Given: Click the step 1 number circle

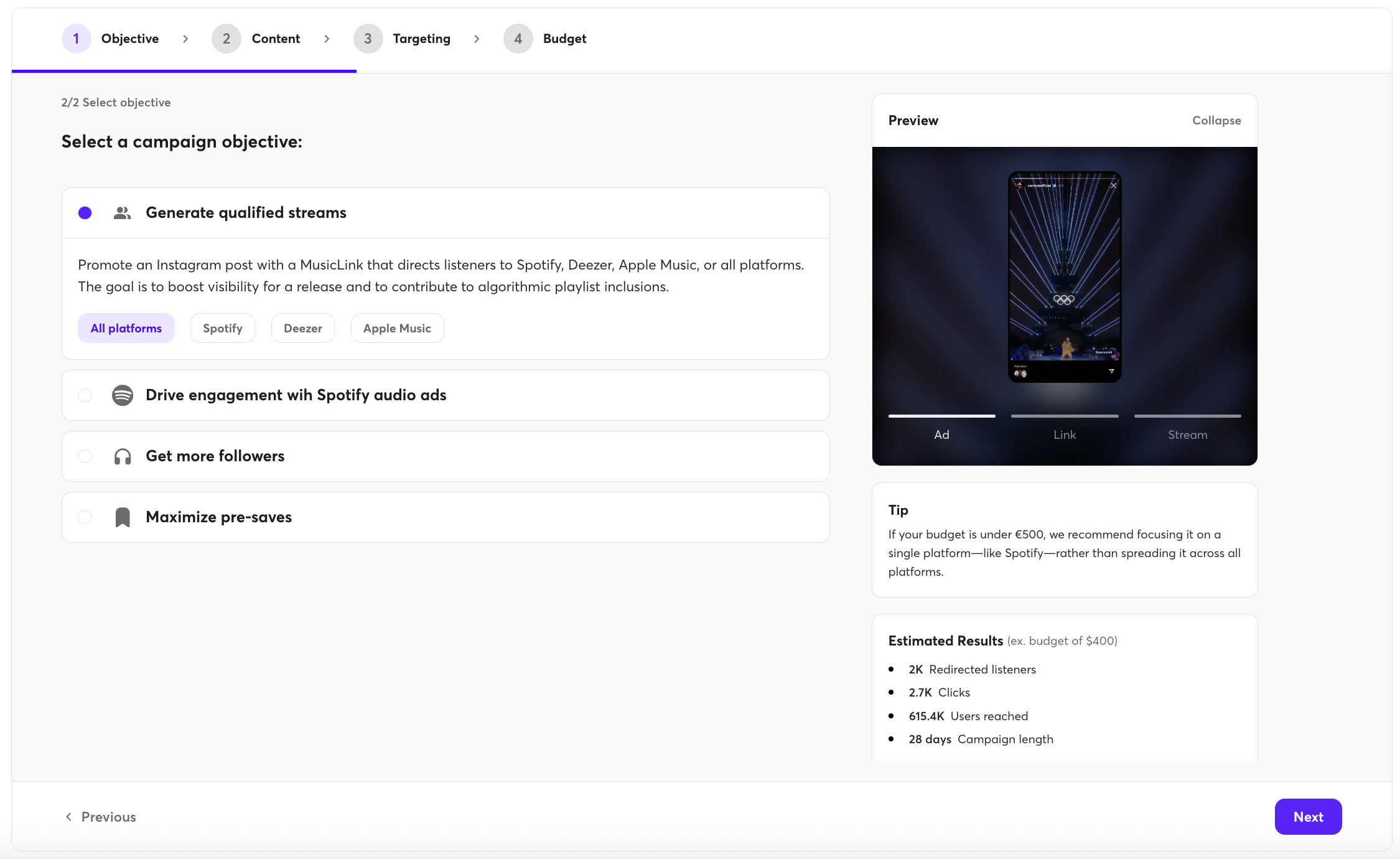Looking at the screenshot, I should point(77,39).
